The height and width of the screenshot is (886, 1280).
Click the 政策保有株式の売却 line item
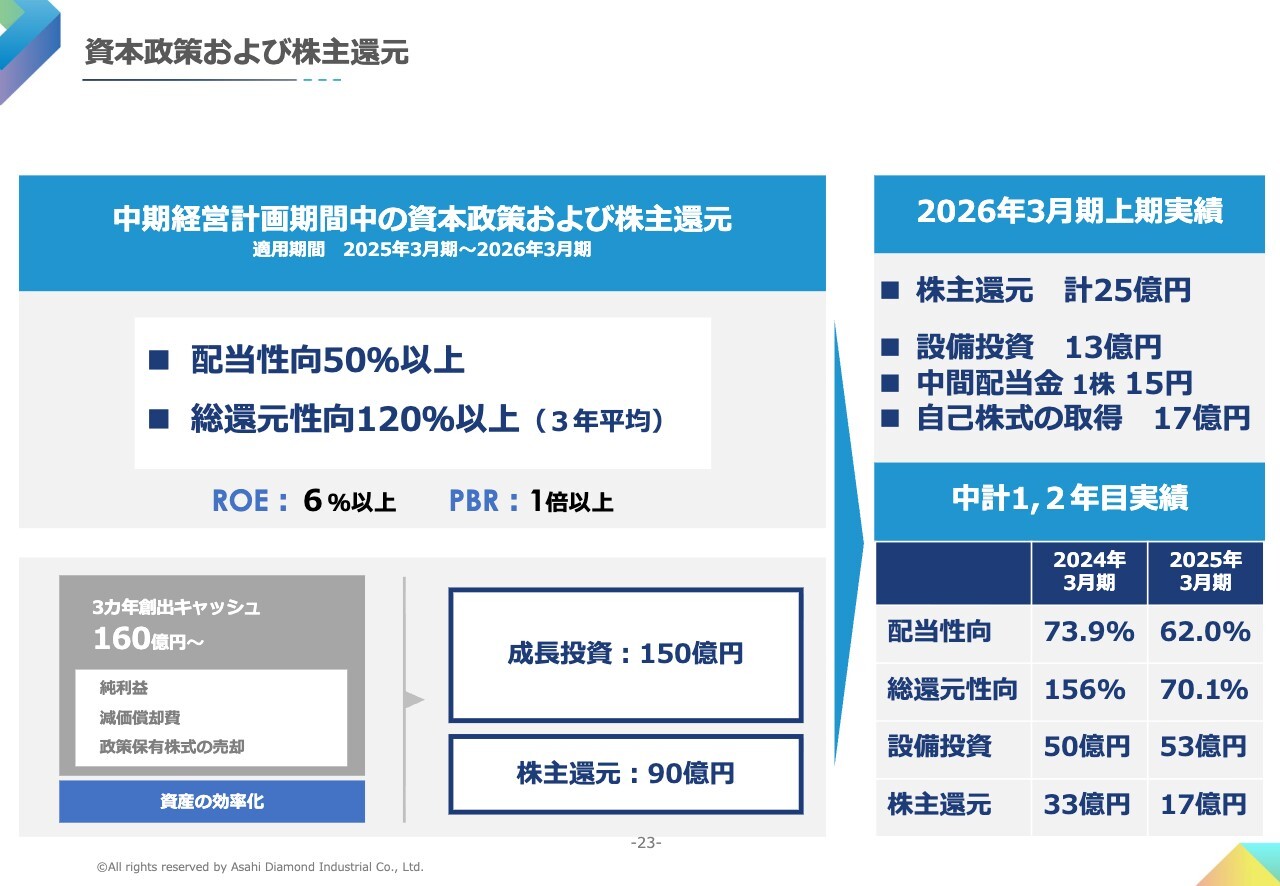tap(172, 747)
